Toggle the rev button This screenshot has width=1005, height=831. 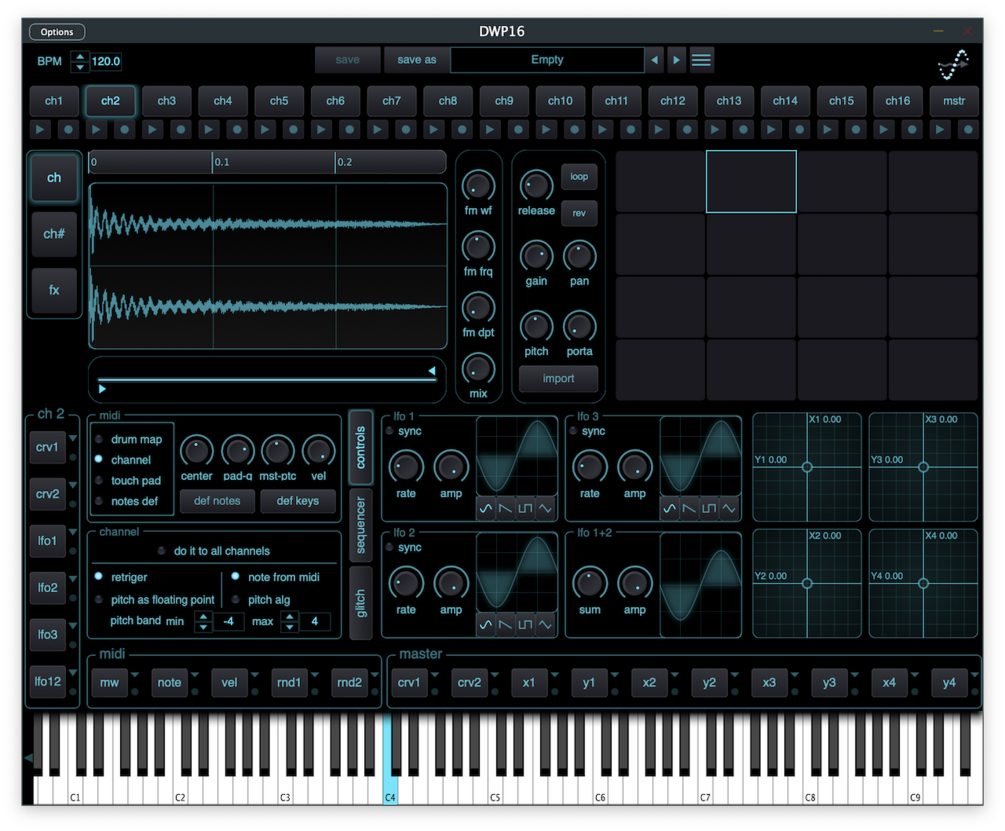pyautogui.click(x=579, y=213)
